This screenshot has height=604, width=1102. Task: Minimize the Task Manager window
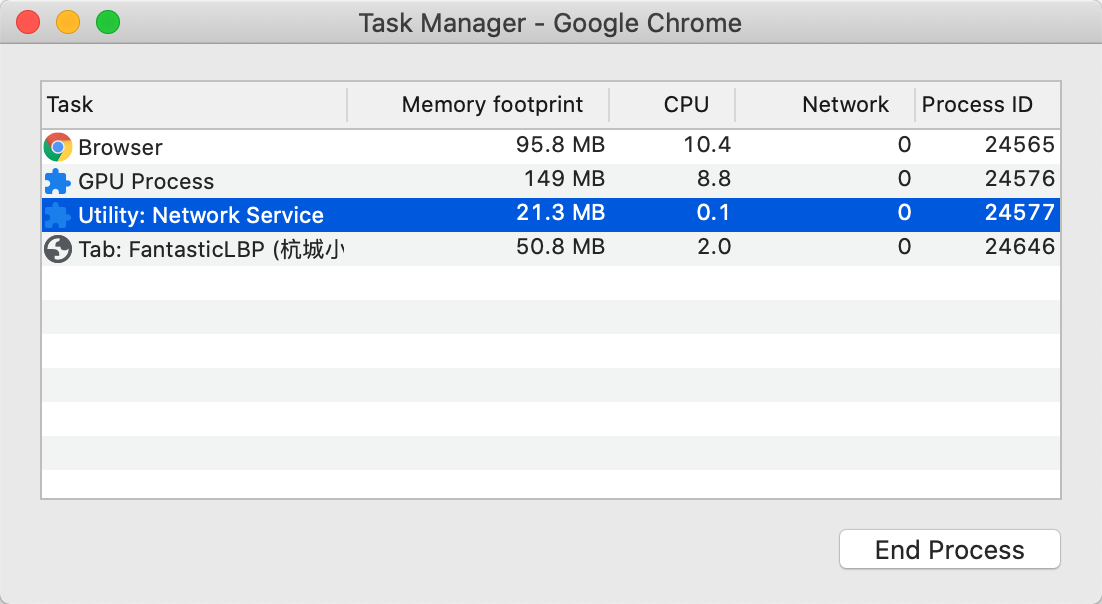pos(68,22)
